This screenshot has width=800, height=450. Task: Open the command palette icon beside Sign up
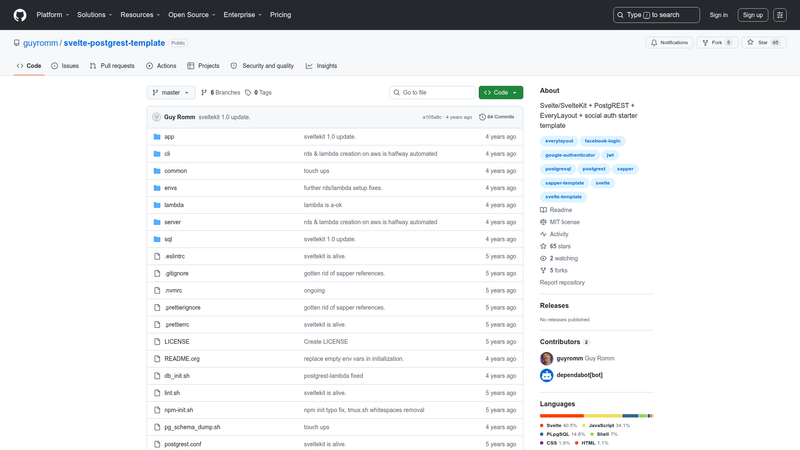780,15
